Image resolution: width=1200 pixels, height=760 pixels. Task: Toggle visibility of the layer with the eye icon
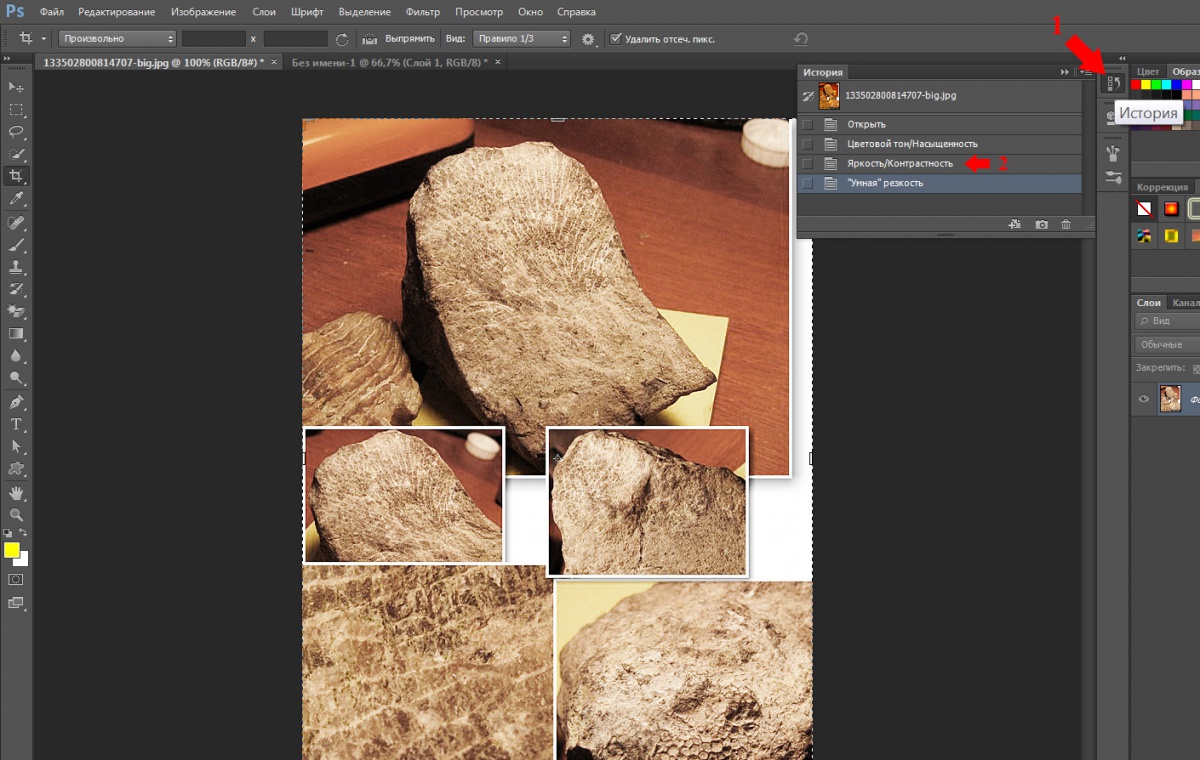[1145, 400]
